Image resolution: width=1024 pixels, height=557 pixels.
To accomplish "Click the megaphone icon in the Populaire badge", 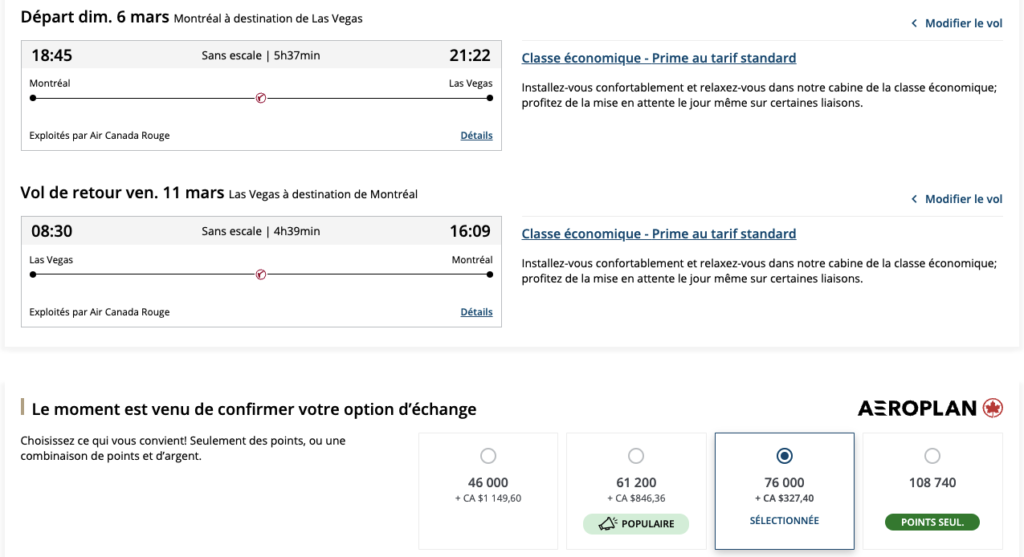I will pos(606,523).
